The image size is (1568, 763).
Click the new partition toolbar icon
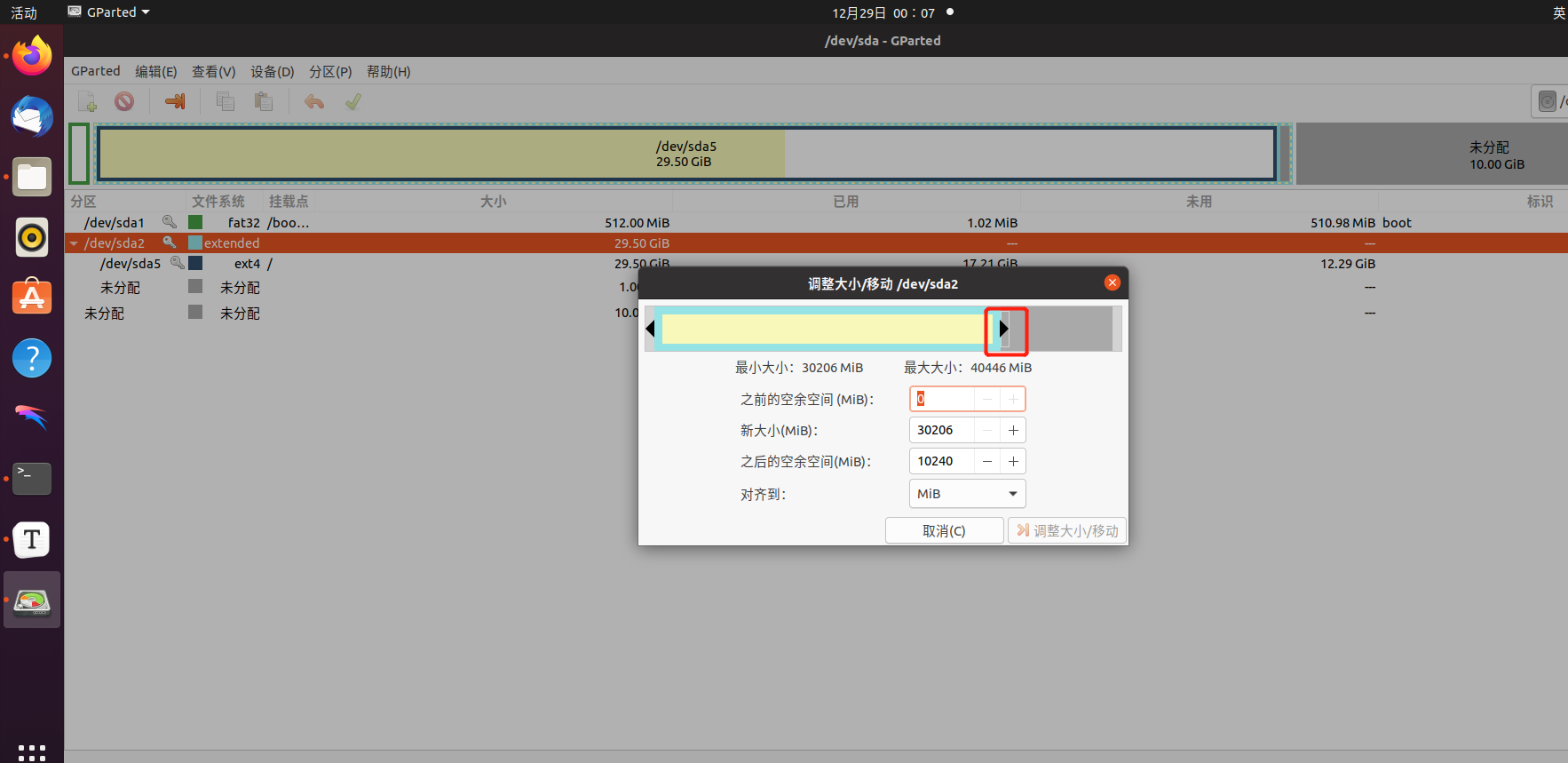[87, 102]
